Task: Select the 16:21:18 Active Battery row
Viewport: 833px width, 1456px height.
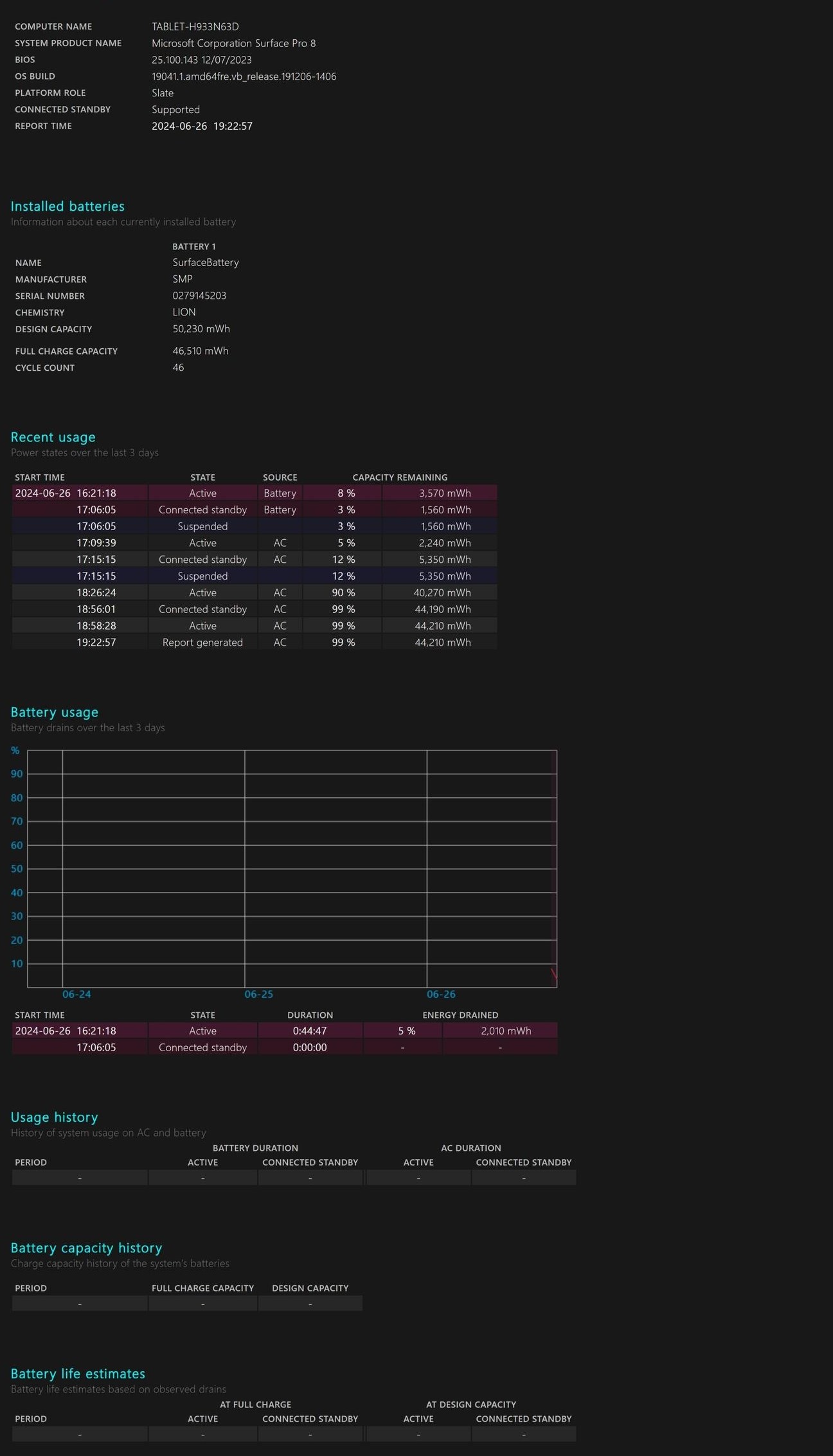Action: (x=255, y=493)
